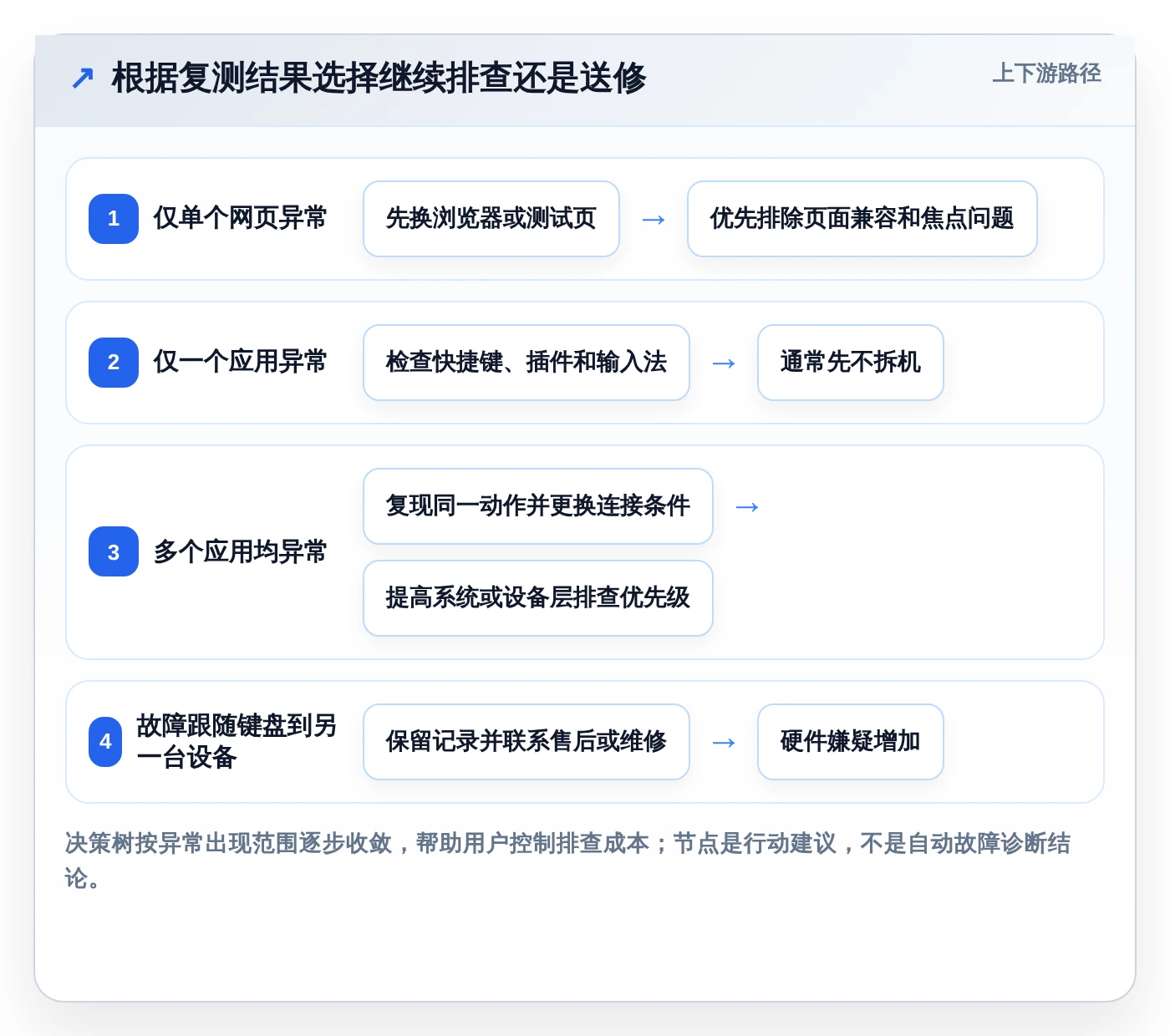Click the number 4 step badge

[x=105, y=742]
